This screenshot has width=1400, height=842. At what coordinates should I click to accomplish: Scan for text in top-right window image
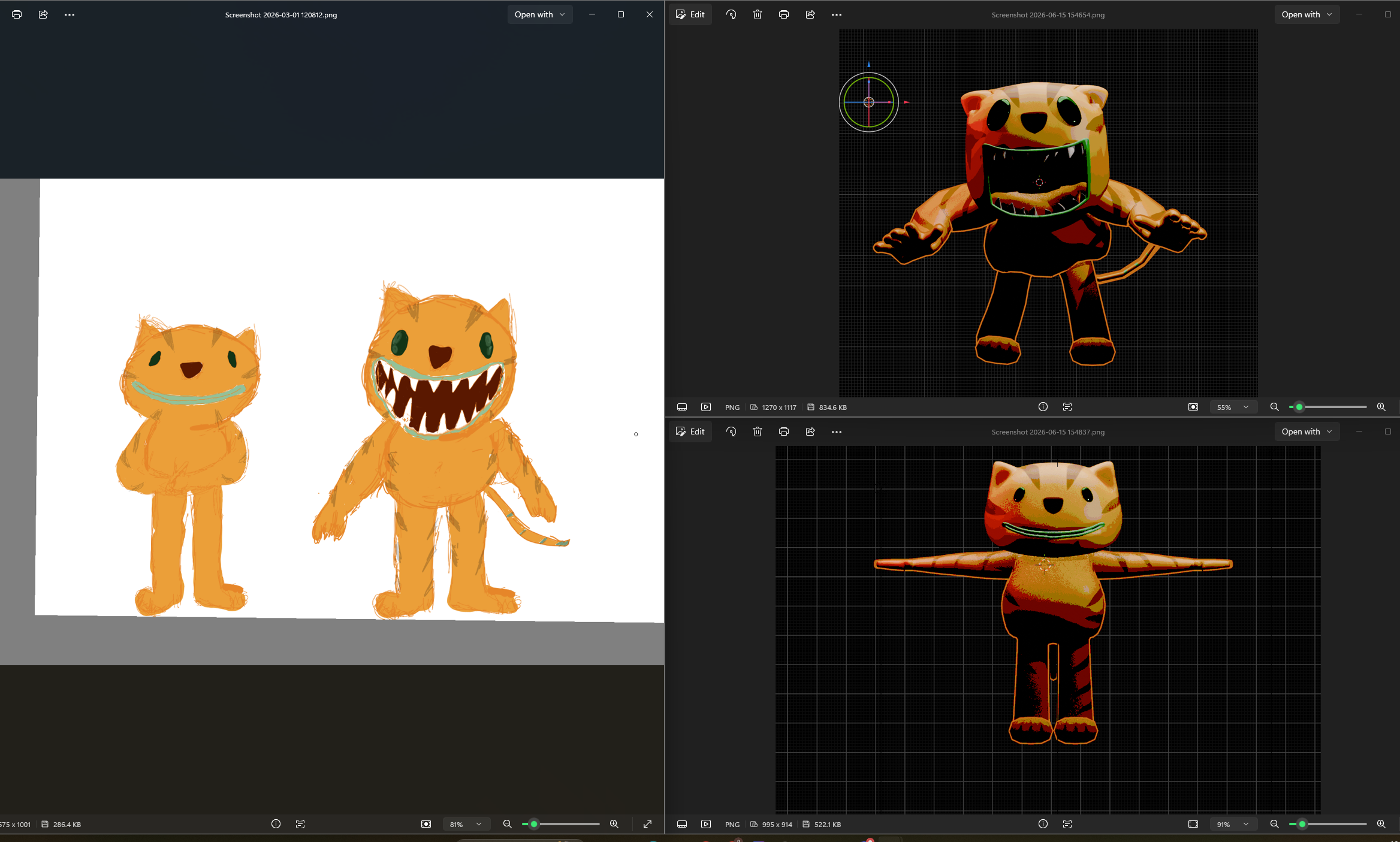pos(1067,407)
